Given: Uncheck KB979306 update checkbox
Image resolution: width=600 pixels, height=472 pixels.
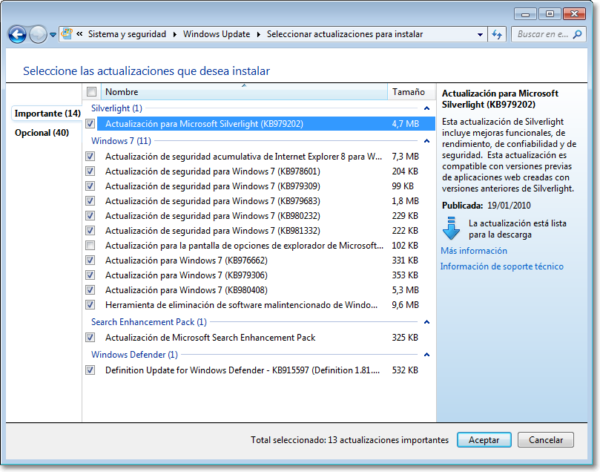Looking at the screenshot, I should click(90, 275).
